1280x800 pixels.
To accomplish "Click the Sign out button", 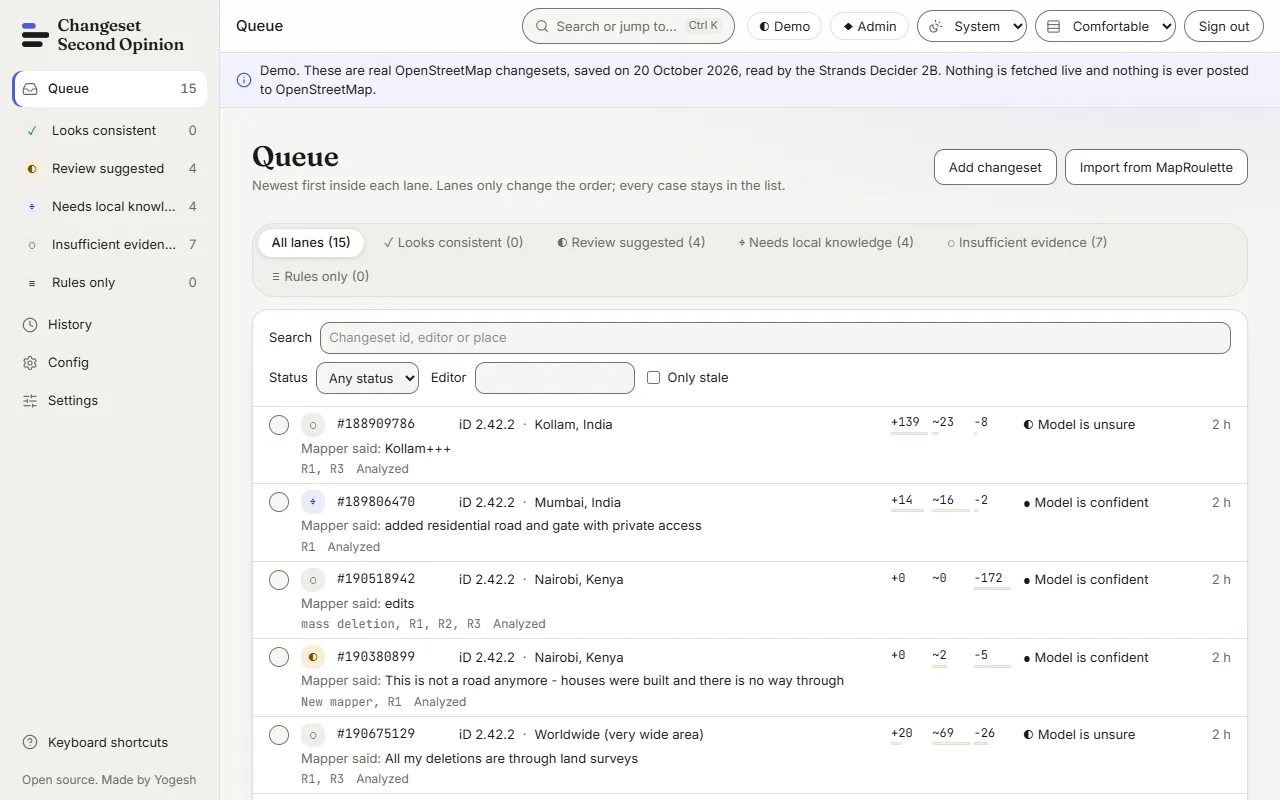I will click(1224, 26).
